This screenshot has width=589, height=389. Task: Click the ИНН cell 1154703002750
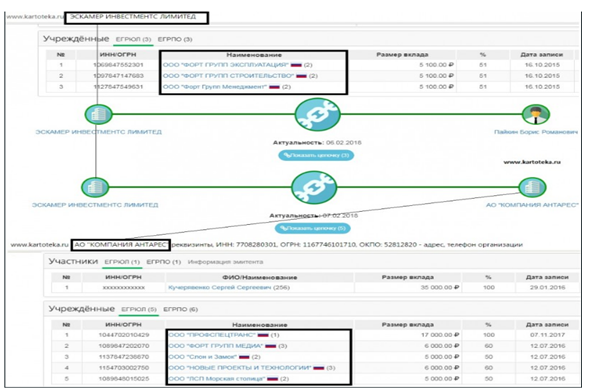pos(124,368)
